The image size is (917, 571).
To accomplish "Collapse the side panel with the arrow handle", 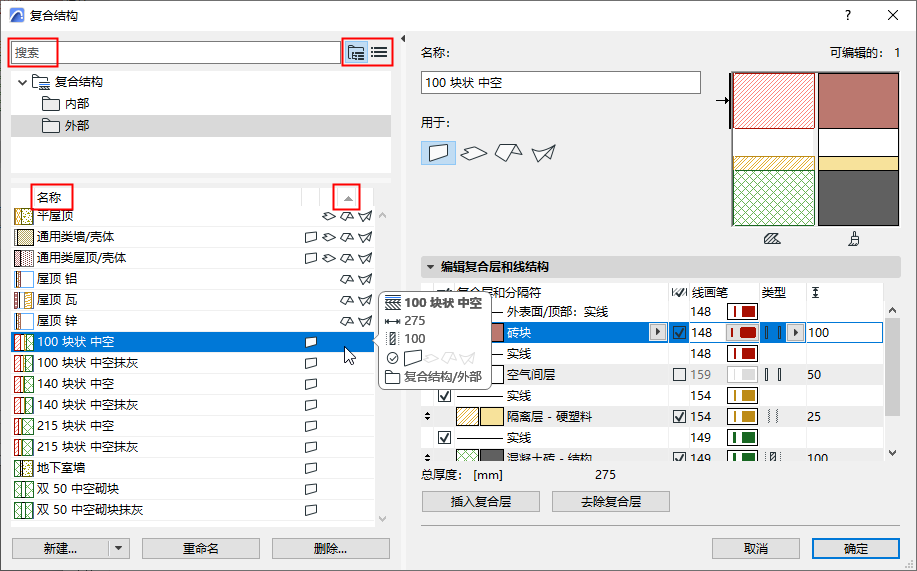I will [403, 39].
